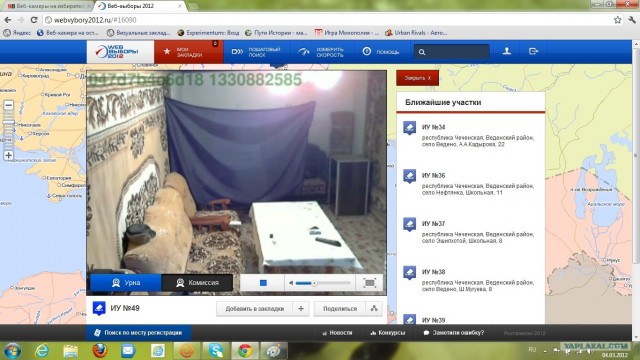The image size is (640, 360).
Task: Open Firefox from the taskbar
Action: [99, 351]
